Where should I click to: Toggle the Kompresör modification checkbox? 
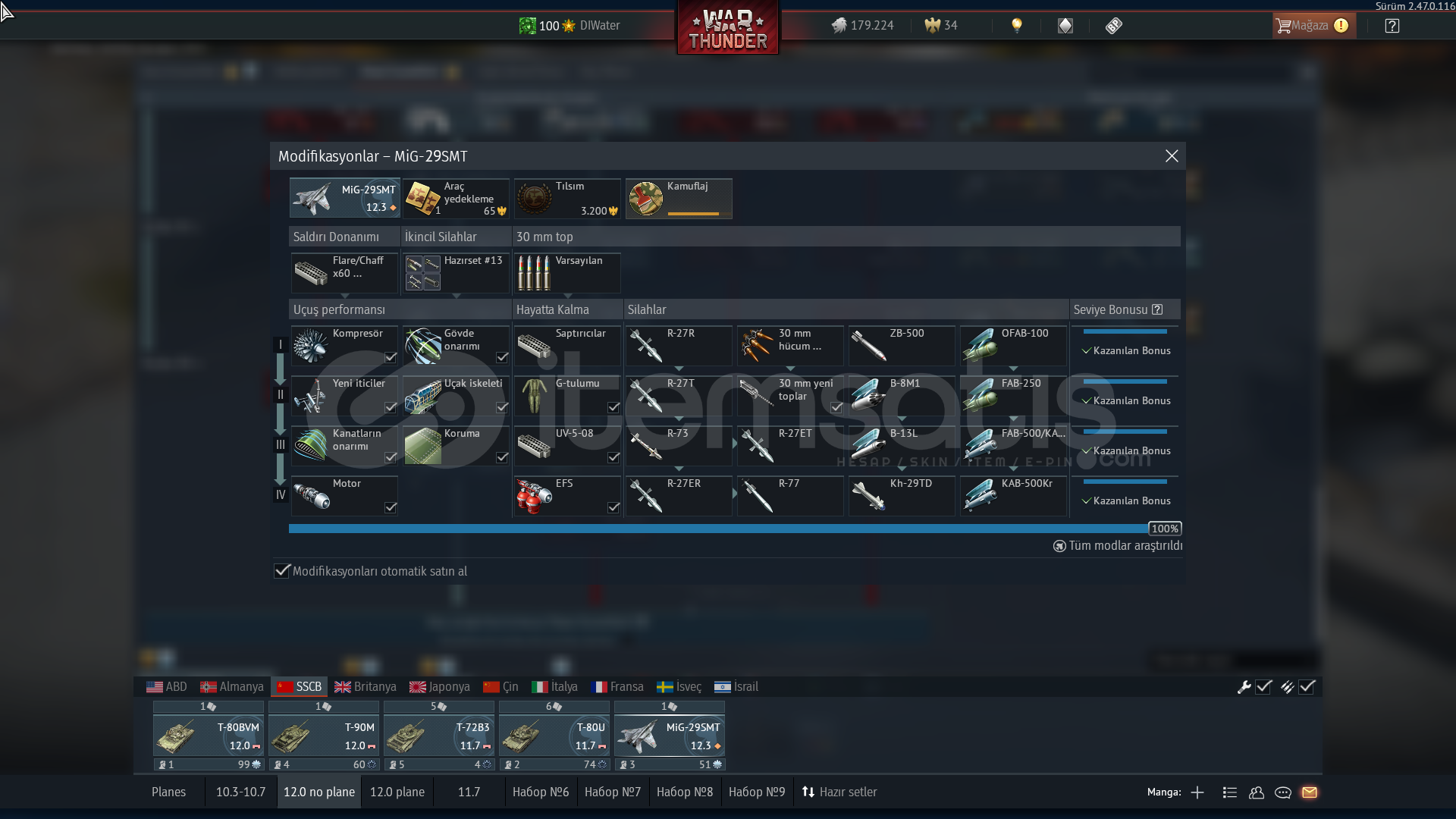point(391,357)
